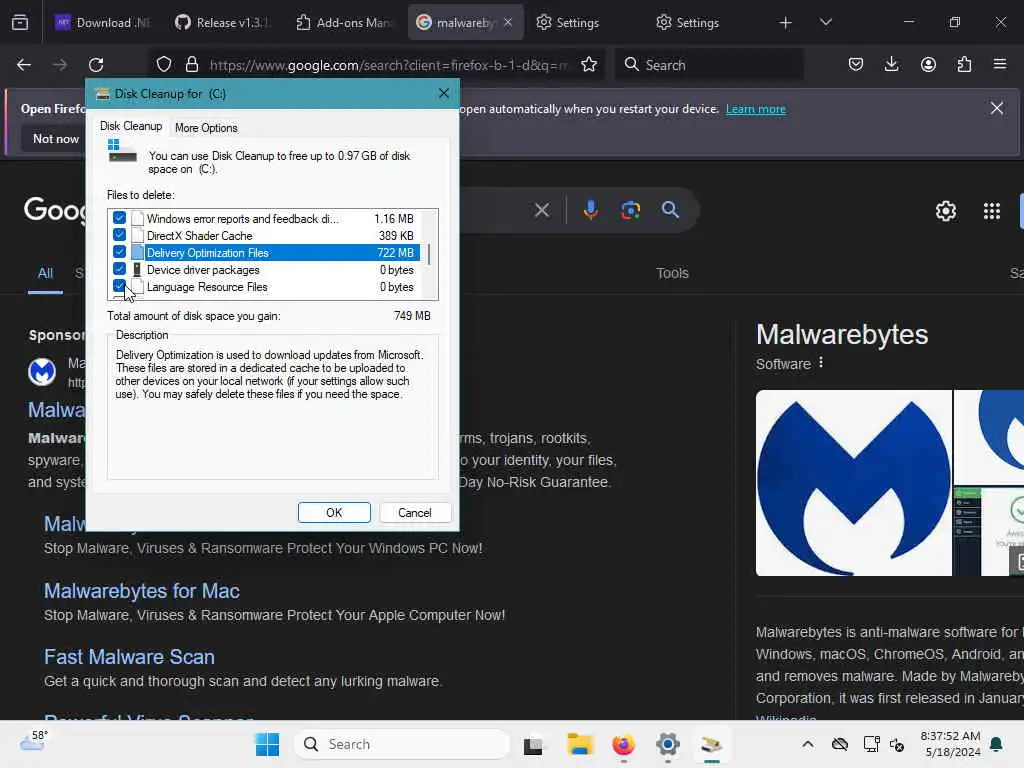Uncheck Language Resource Files checkbox
The width and height of the screenshot is (1024, 768).
[119, 285]
